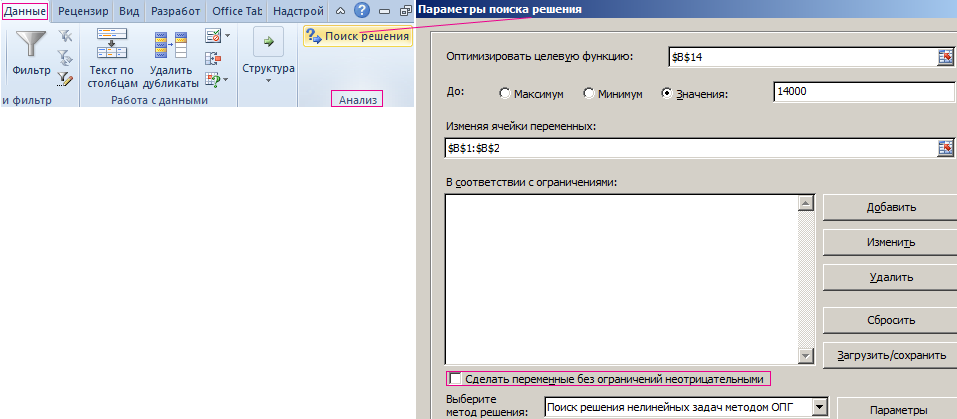Expand the Структура dropdown
This screenshot has height=419, width=957.
[x=268, y=80]
